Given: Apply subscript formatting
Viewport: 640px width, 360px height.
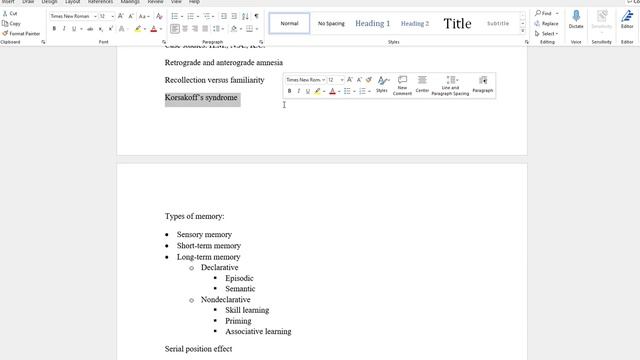Looking at the screenshot, I should pyautogui.click(x=100, y=29).
